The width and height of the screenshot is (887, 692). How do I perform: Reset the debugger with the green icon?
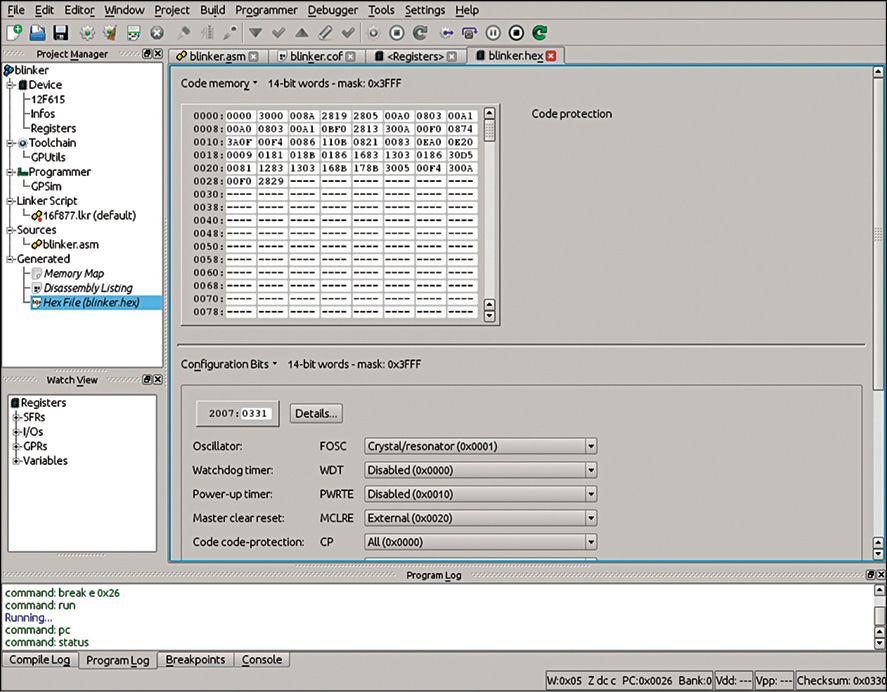pos(540,33)
